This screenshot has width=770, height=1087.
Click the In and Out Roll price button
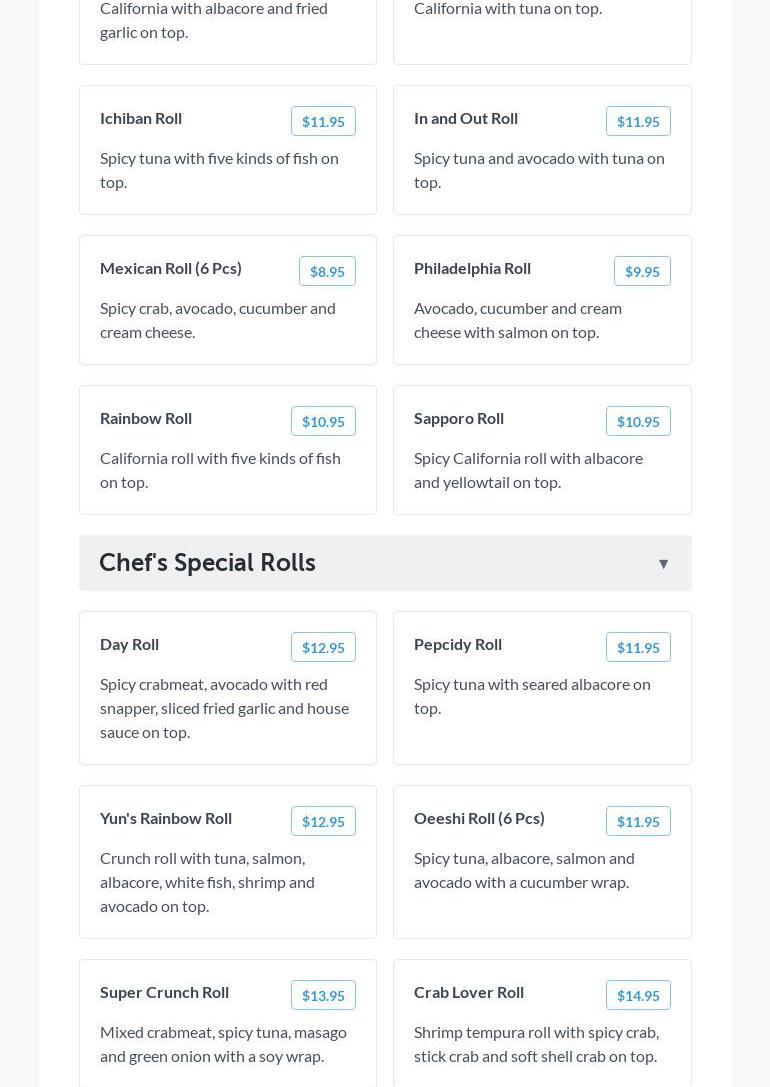click(638, 121)
